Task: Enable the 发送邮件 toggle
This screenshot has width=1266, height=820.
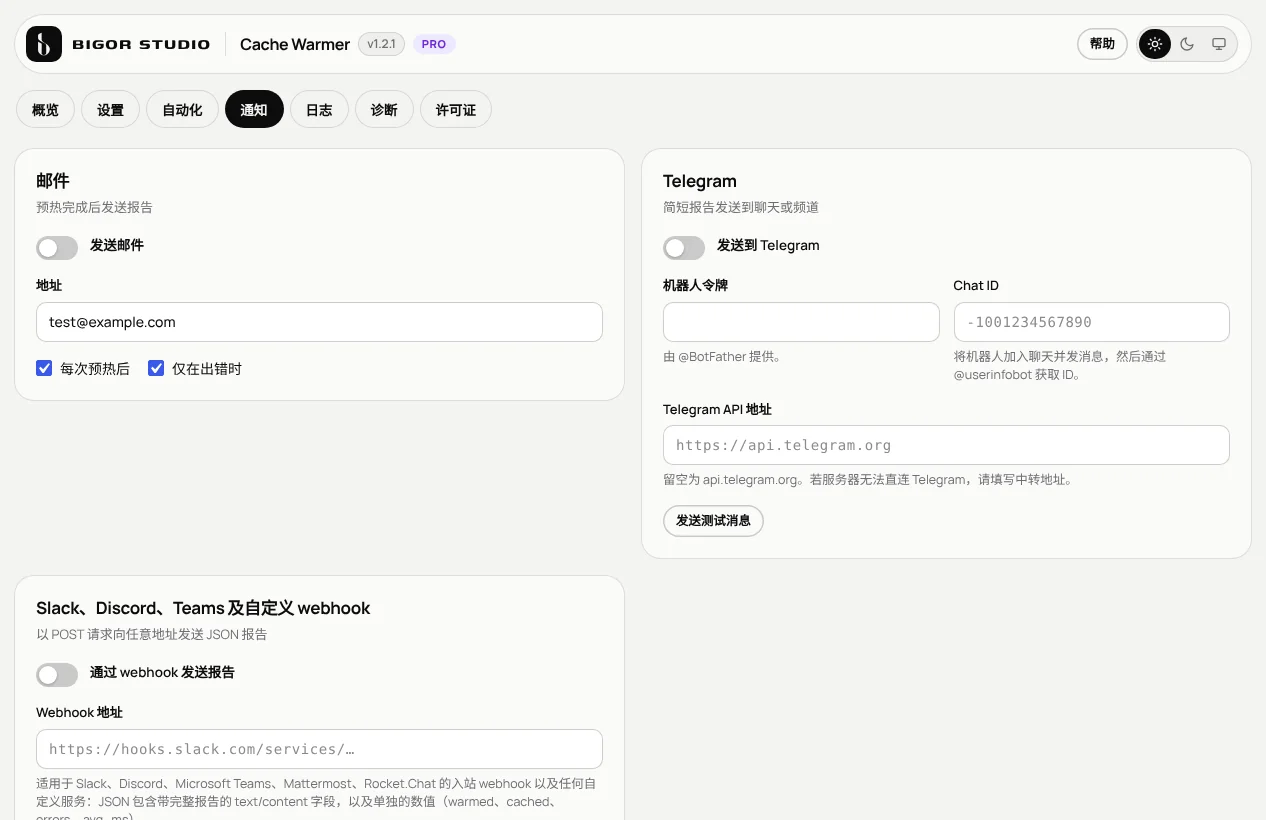Action: point(57,247)
